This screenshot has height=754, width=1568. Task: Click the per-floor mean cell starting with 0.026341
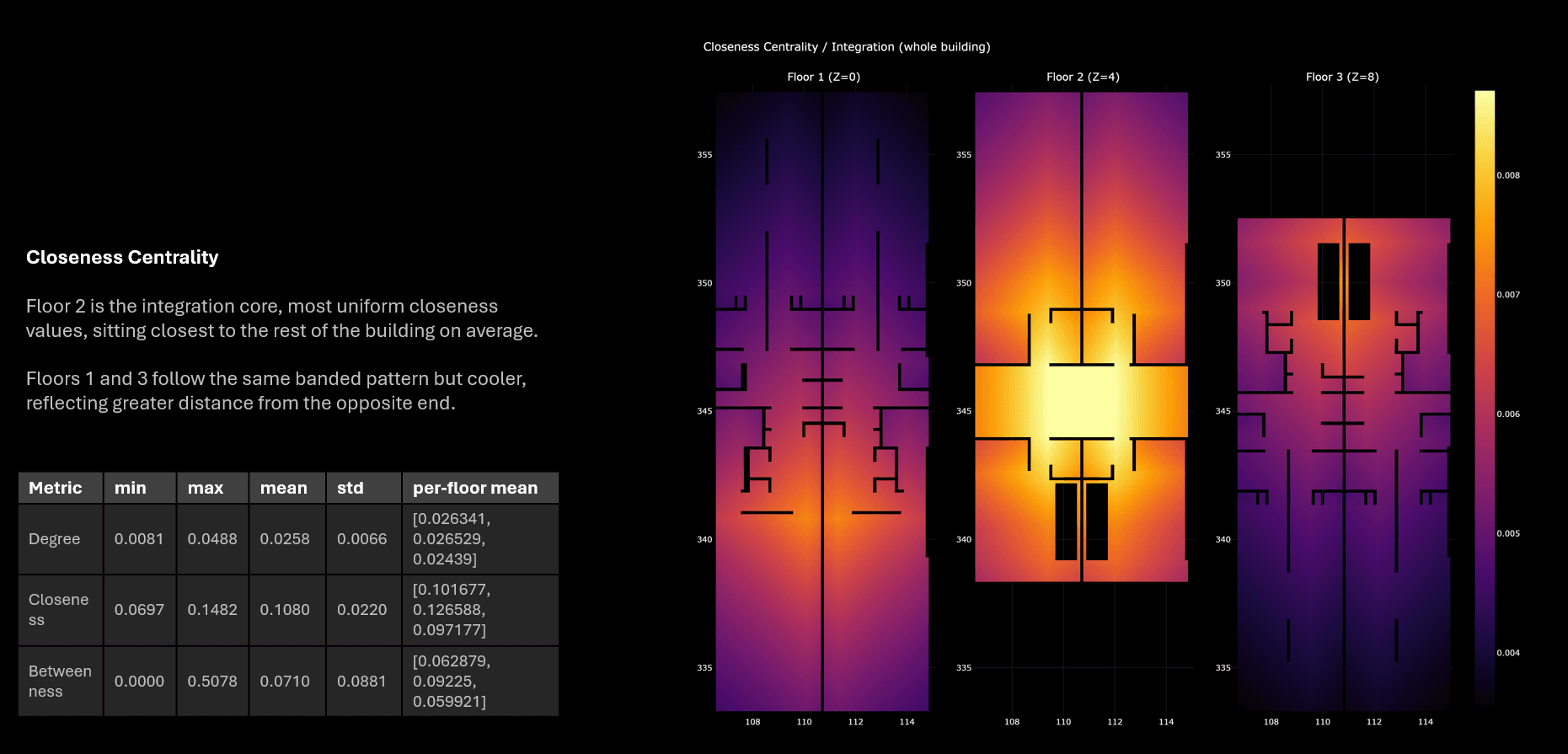click(x=480, y=539)
